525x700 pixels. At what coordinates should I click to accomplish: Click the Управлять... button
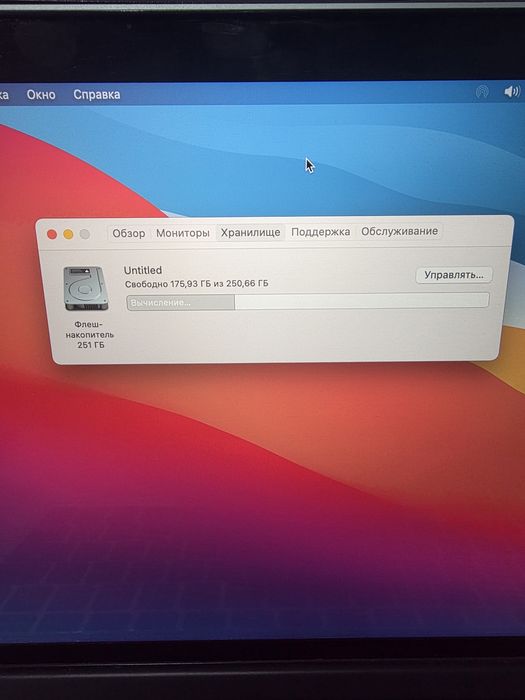[x=454, y=275]
